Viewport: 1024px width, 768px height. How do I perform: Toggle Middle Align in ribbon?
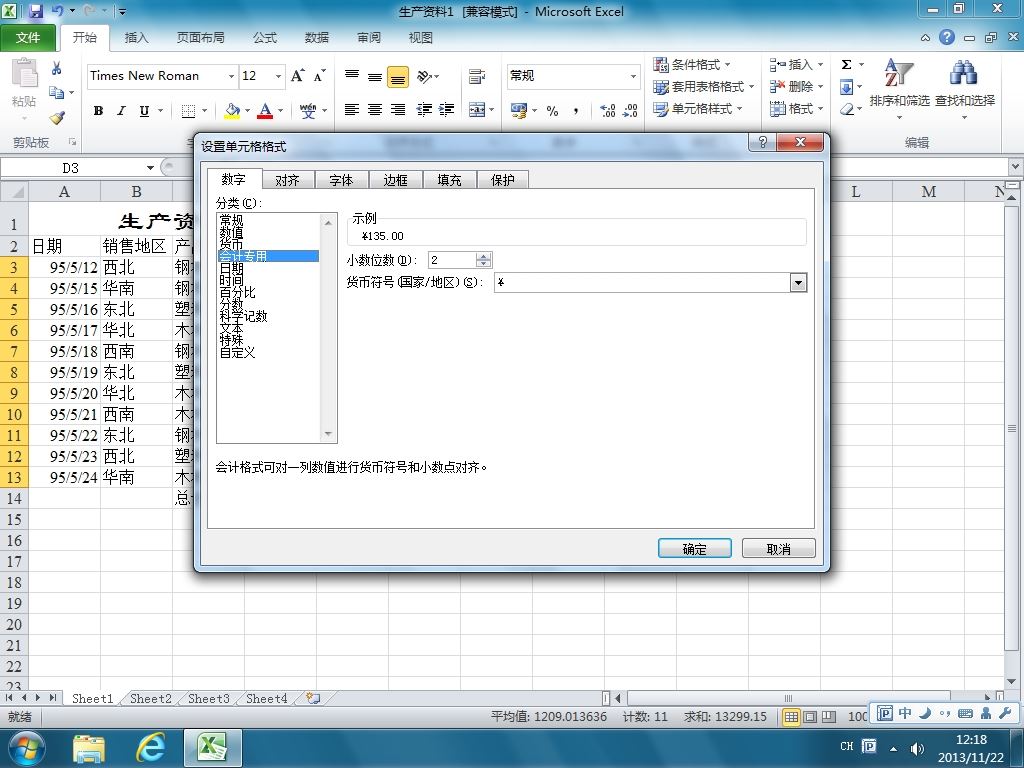click(375, 77)
